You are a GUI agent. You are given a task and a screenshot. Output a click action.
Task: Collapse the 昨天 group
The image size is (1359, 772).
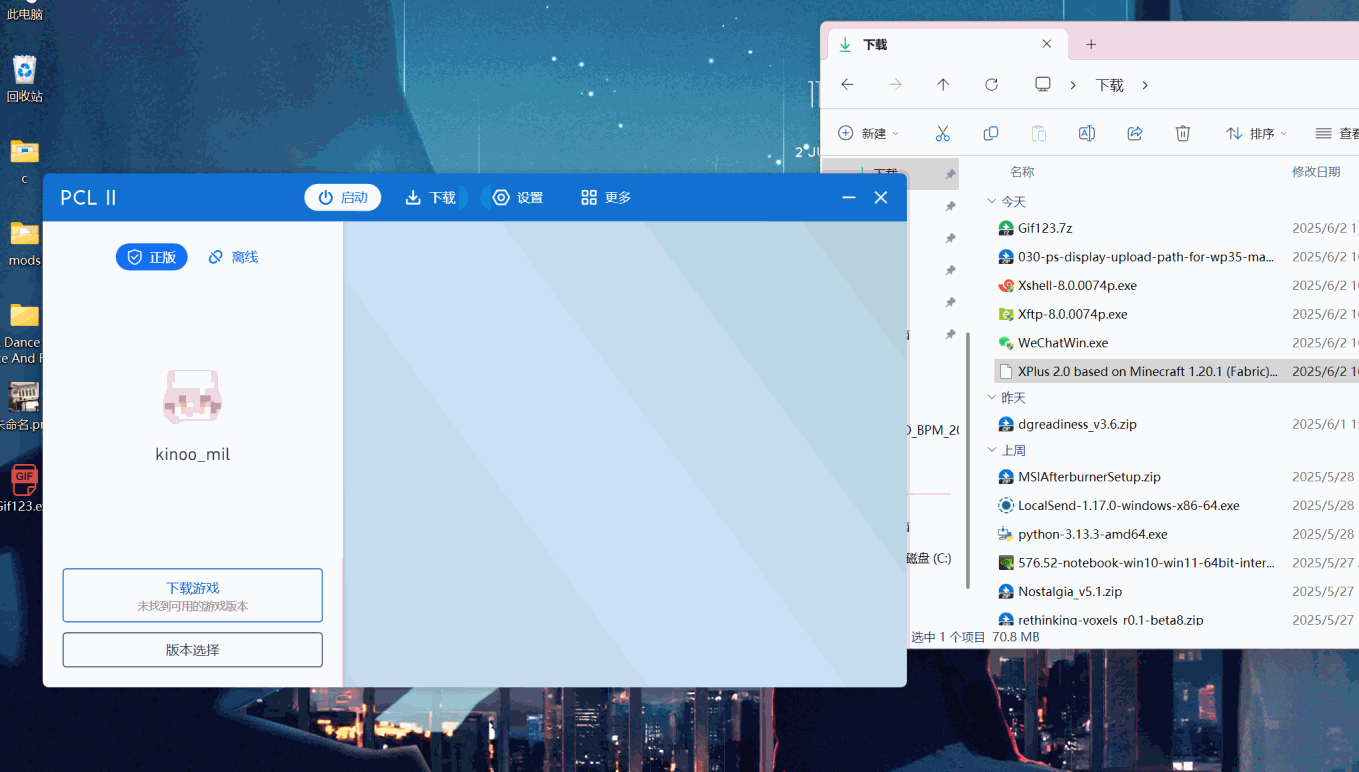click(992, 398)
